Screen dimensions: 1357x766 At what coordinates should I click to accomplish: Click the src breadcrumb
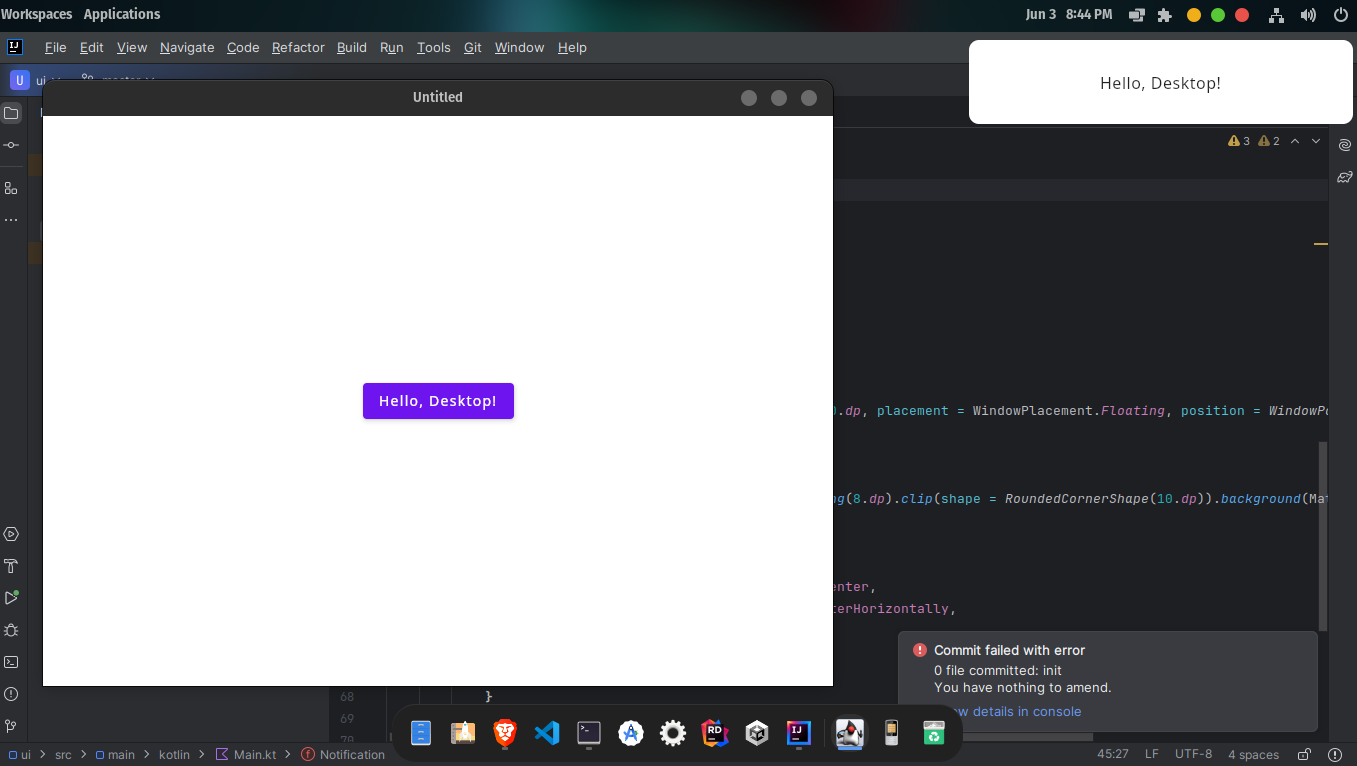63,755
